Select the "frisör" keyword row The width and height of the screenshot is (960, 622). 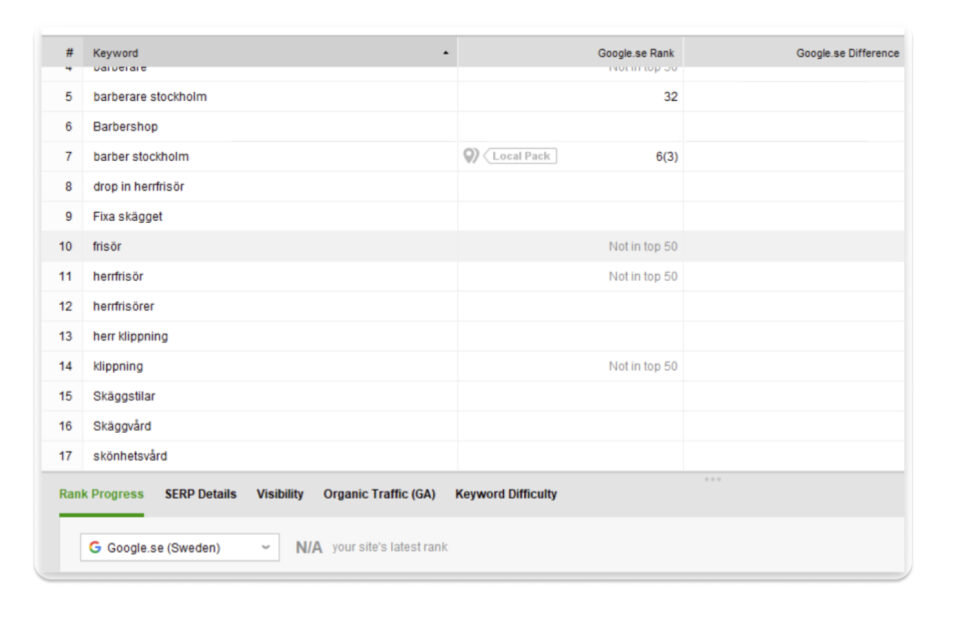coord(107,246)
